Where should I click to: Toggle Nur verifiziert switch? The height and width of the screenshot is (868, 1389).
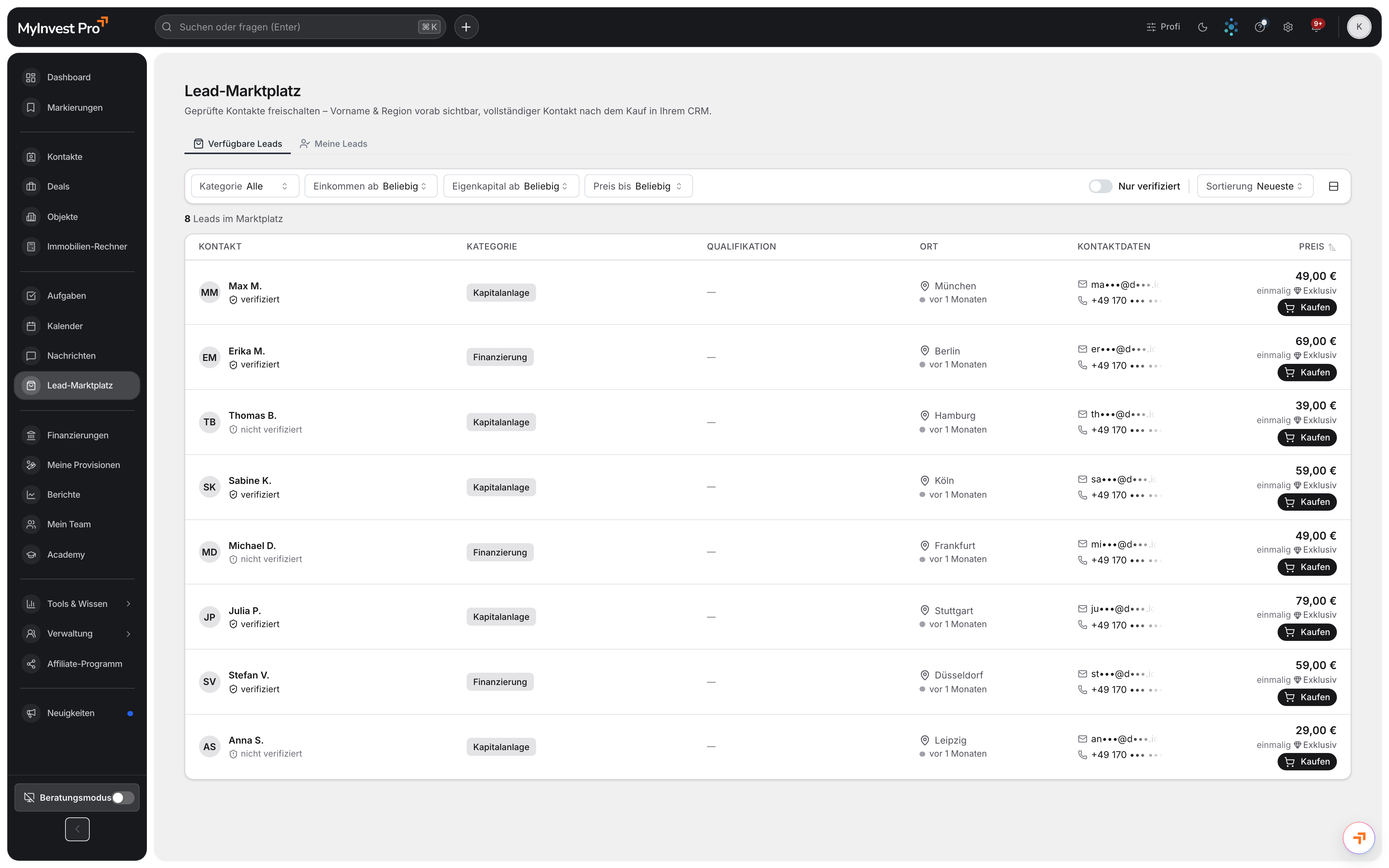(1100, 186)
